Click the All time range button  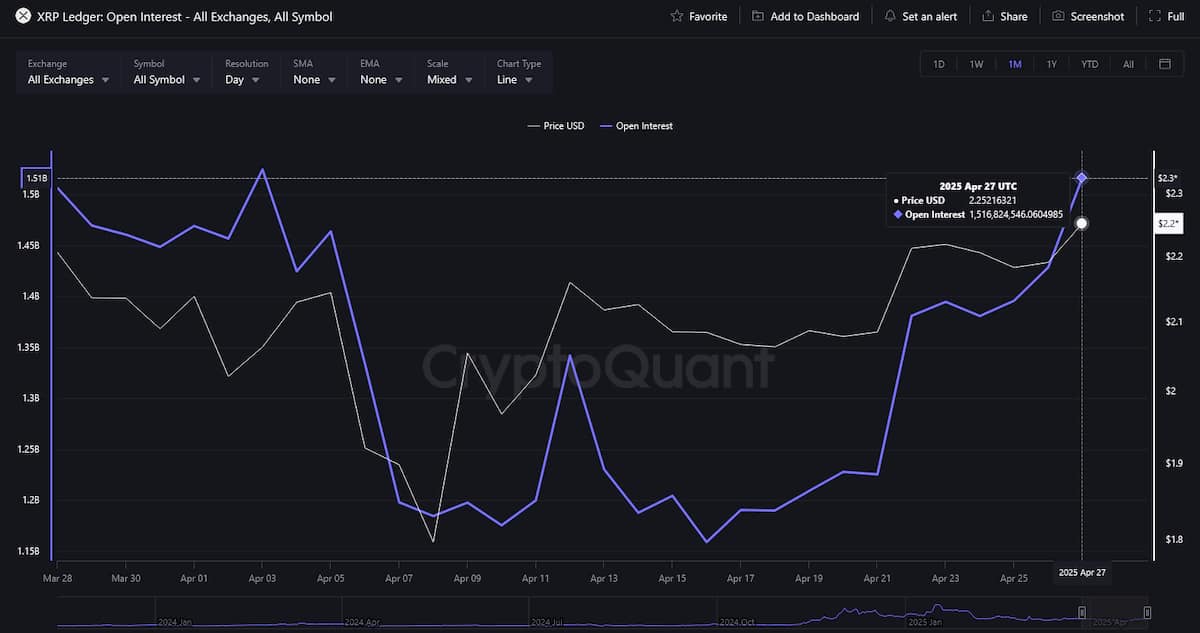point(1128,63)
